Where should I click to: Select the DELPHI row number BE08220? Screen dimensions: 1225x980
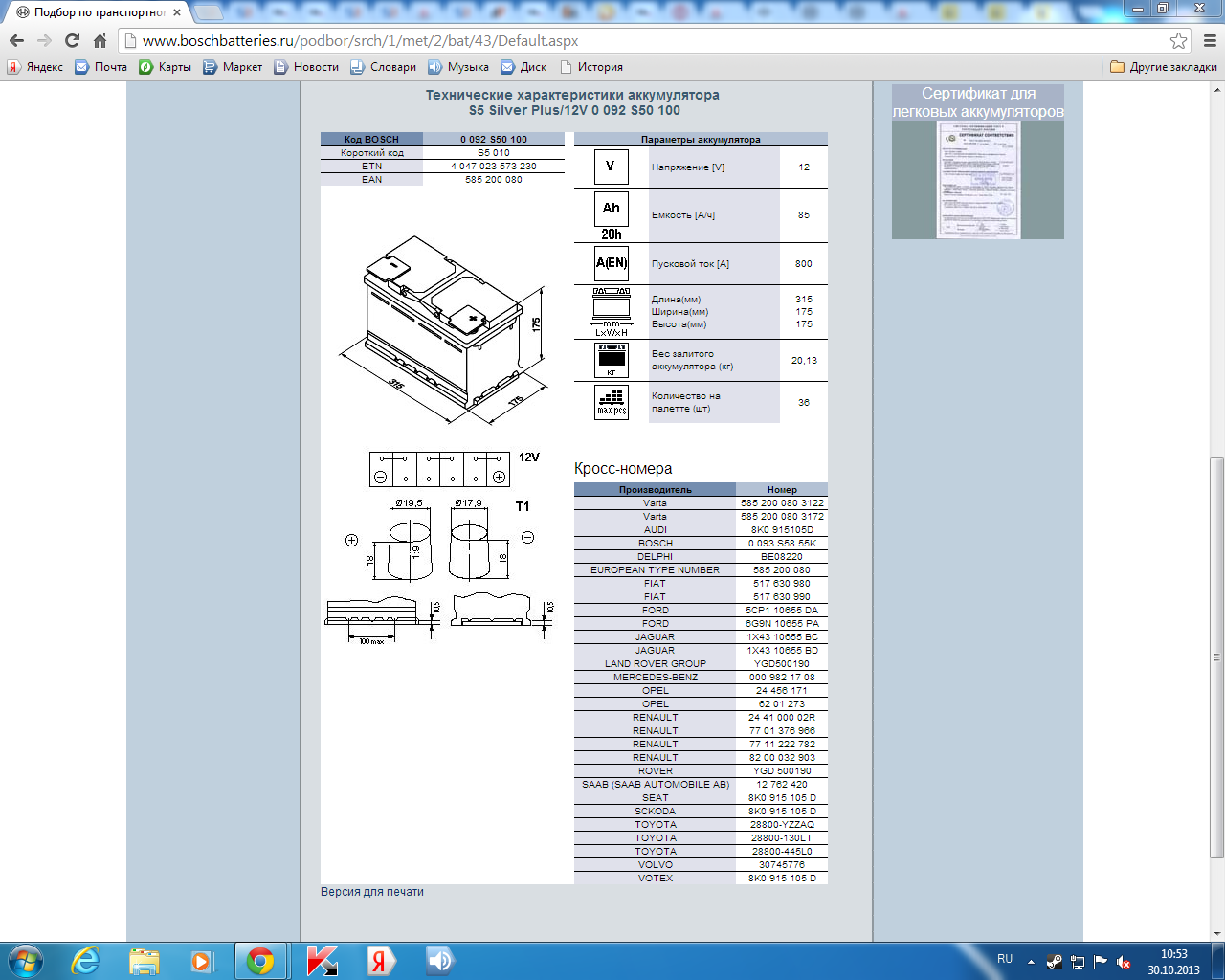pyautogui.click(x=782, y=557)
